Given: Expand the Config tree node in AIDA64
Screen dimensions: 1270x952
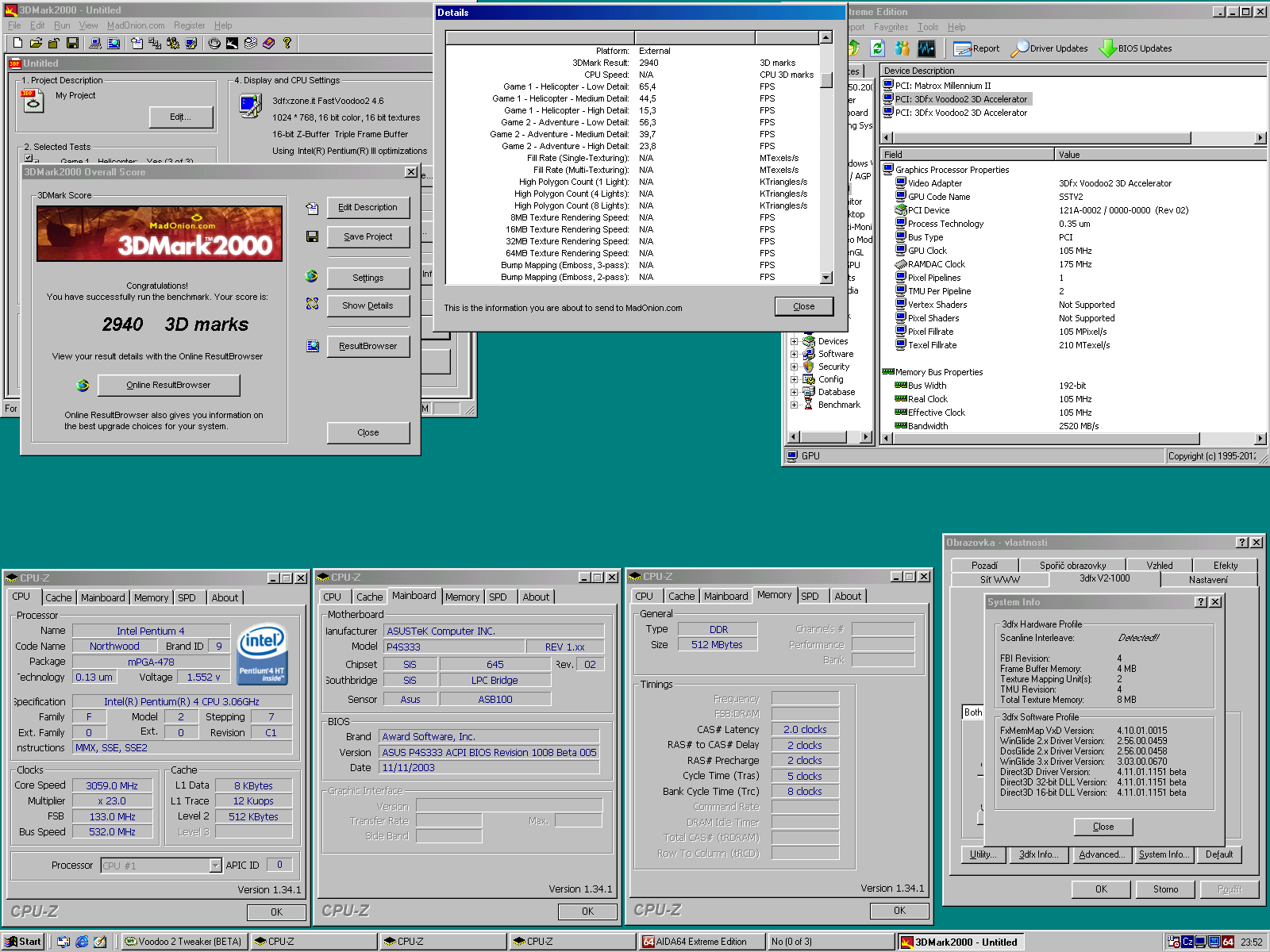Looking at the screenshot, I should tap(794, 380).
